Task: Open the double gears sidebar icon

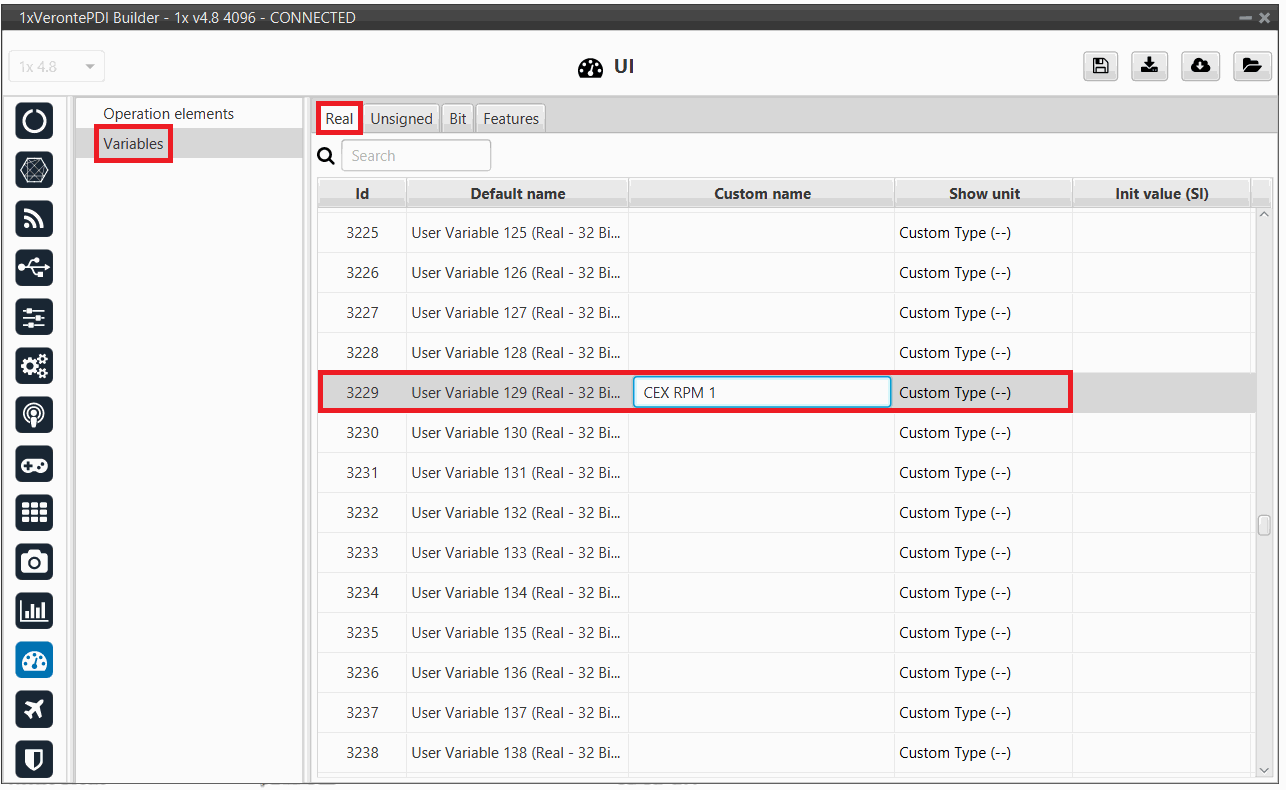Action: (34, 367)
